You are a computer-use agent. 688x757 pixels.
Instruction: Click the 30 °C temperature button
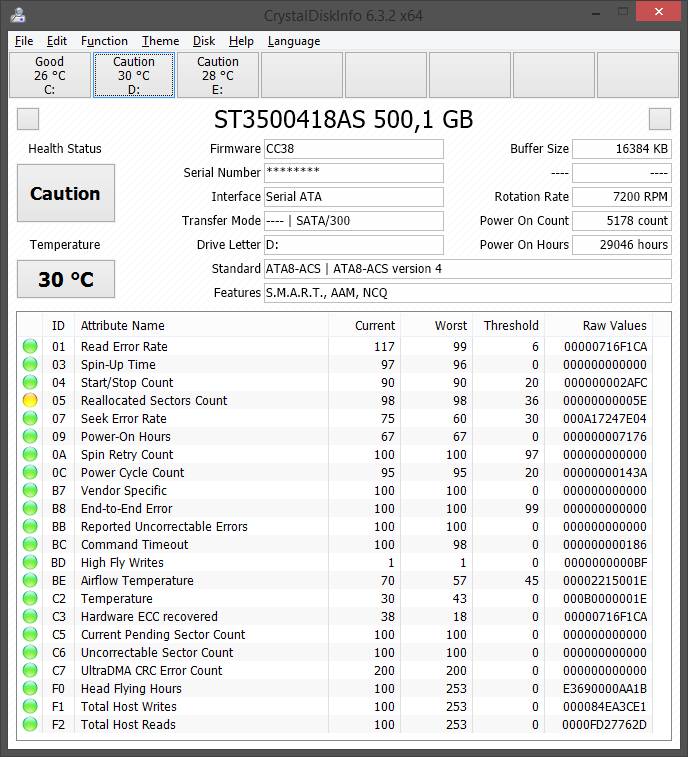66,279
